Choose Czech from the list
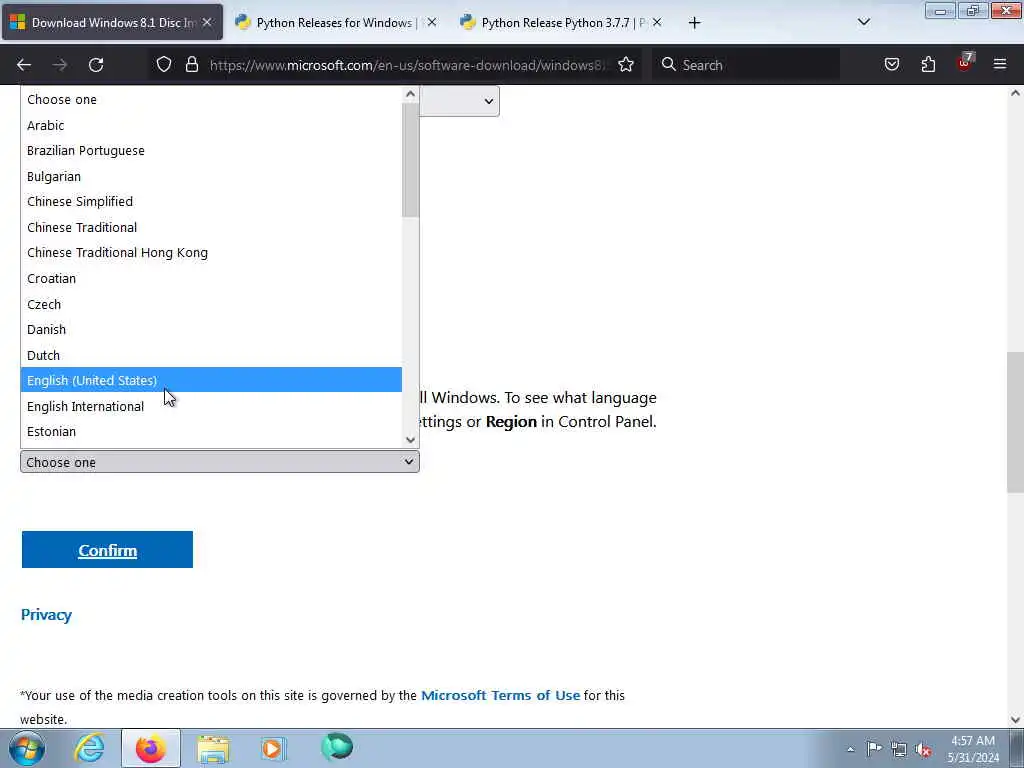The height and width of the screenshot is (768, 1024). [211, 304]
